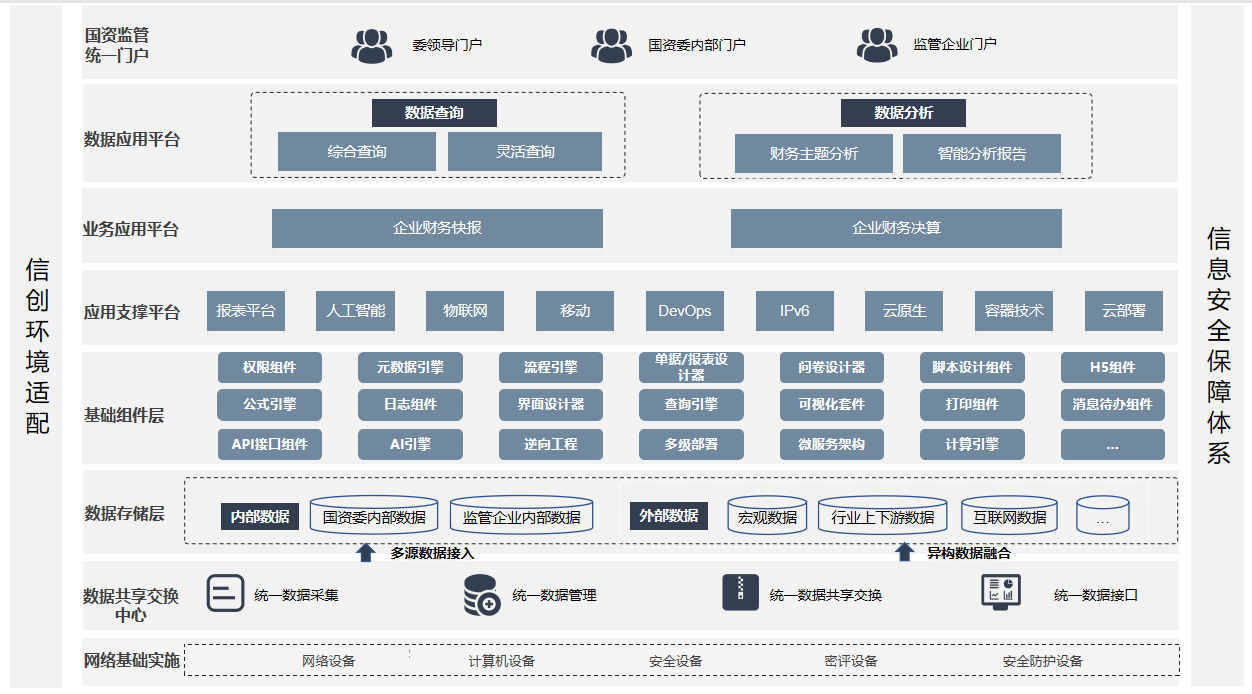Image resolution: width=1252 pixels, height=694 pixels.
Task: Click the up arrow beside 多源数据接入
Action: click(x=366, y=552)
